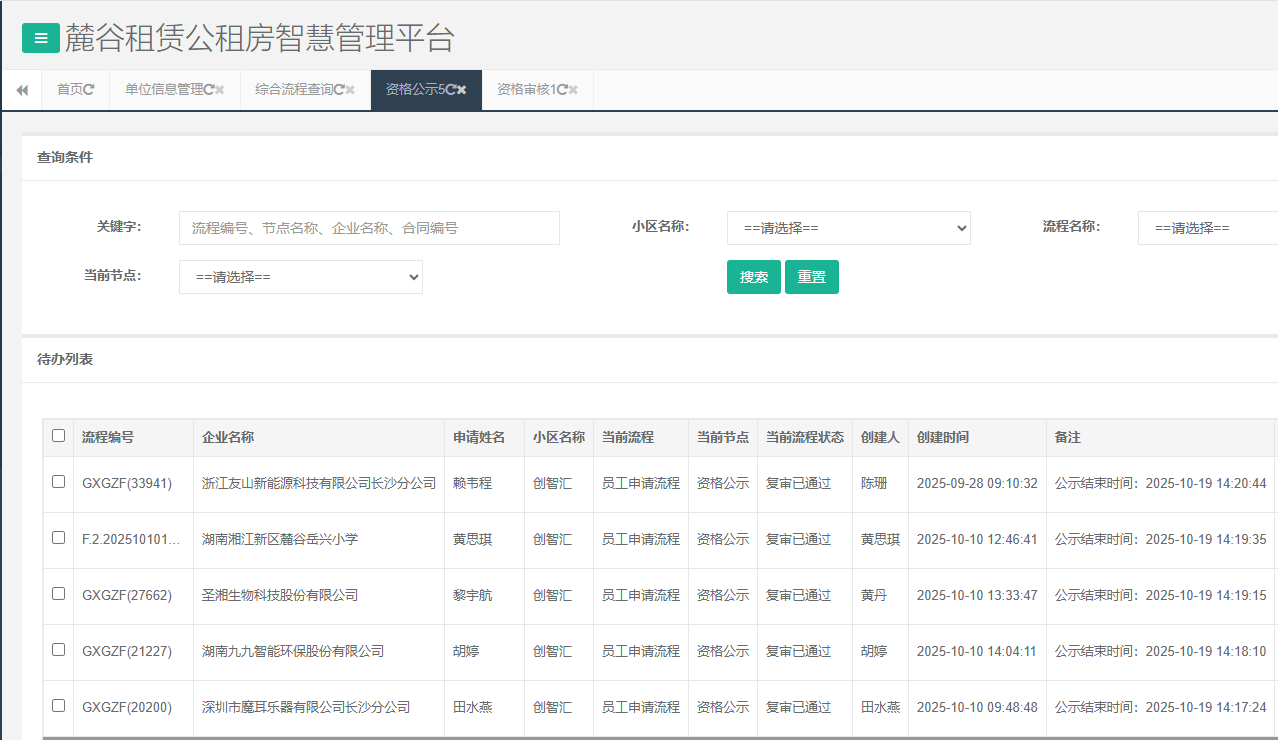The width and height of the screenshot is (1278, 740).
Task: Click refresh icon on 综合流程查询 tab
Action: [x=339, y=90]
